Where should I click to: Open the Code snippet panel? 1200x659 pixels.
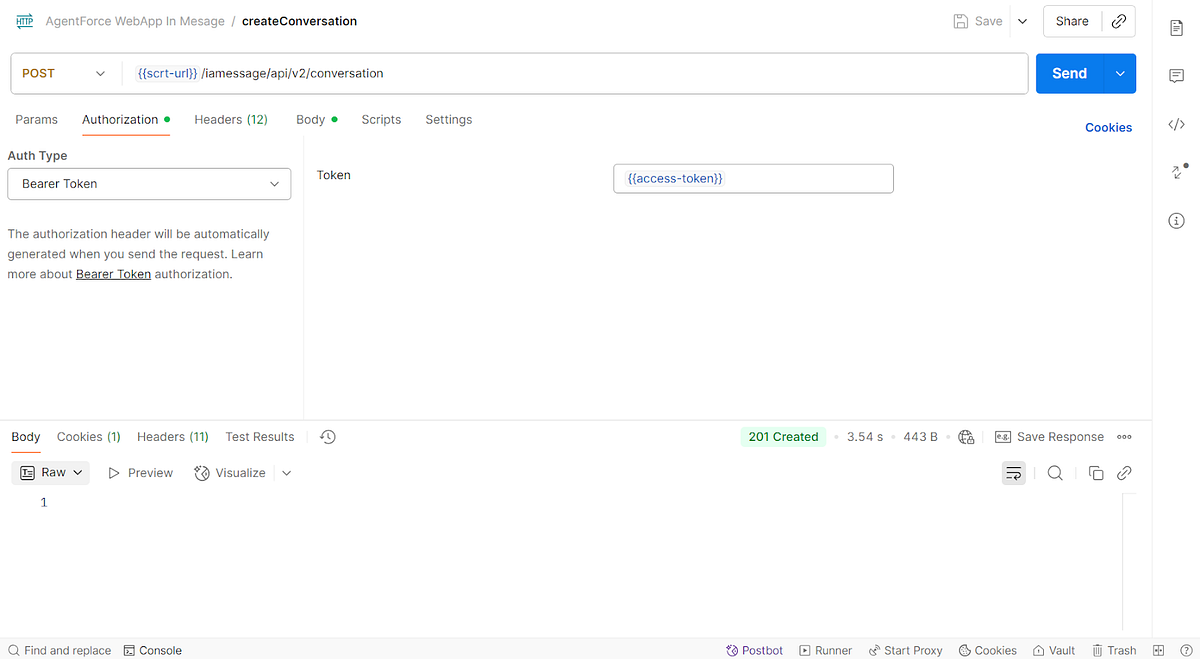pyautogui.click(x=1176, y=124)
